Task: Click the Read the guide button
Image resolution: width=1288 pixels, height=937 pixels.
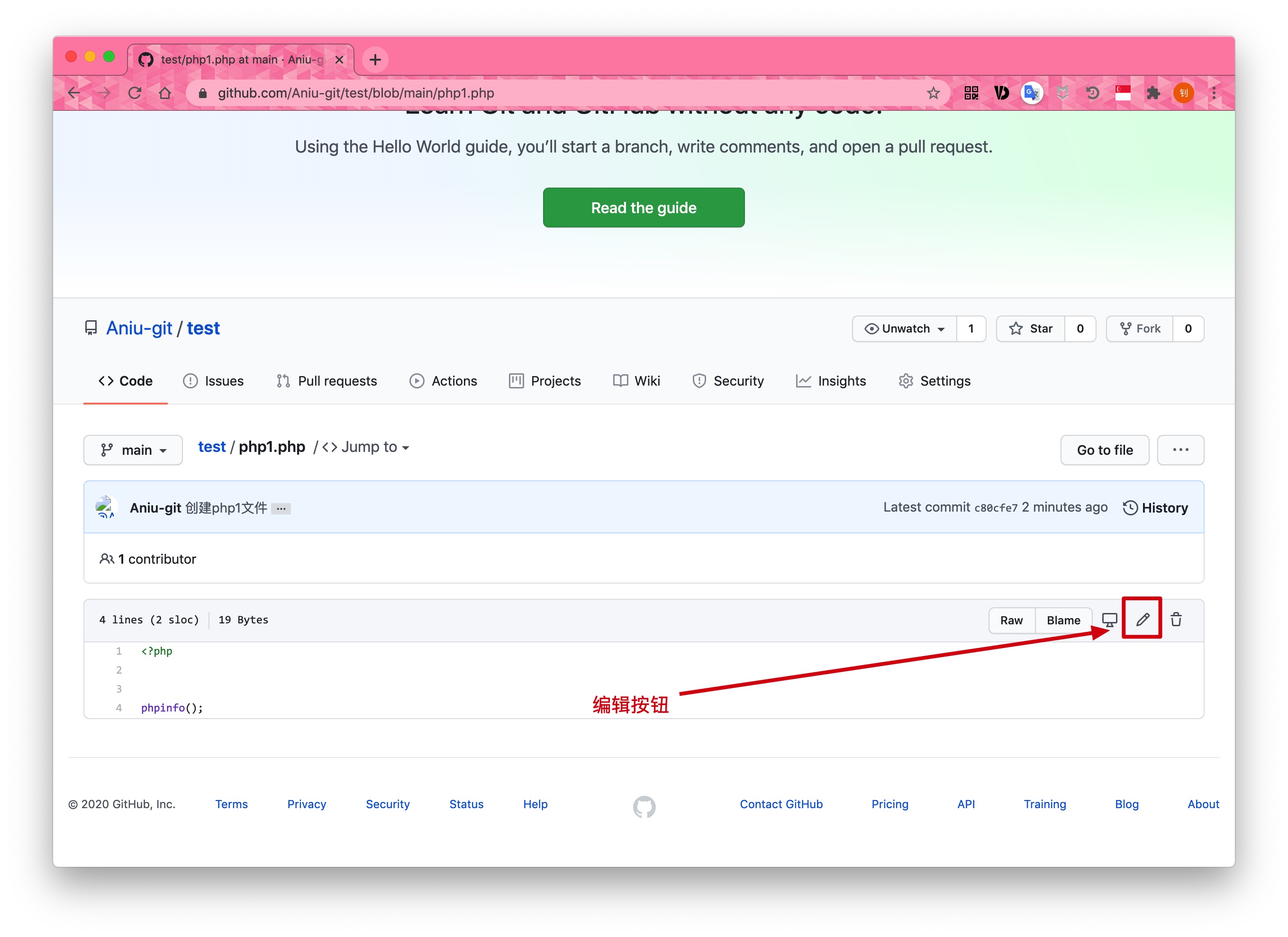Action: [x=644, y=207]
